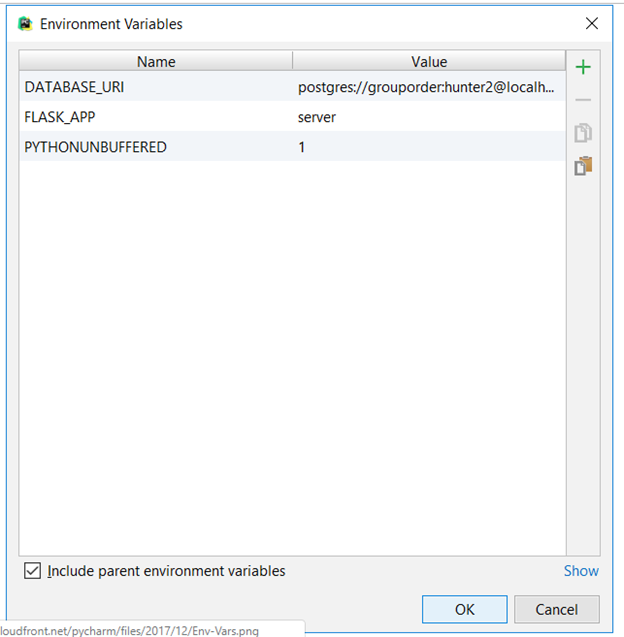This screenshot has width=624, height=637.
Task: Confirm with the OK button
Action: click(x=464, y=609)
